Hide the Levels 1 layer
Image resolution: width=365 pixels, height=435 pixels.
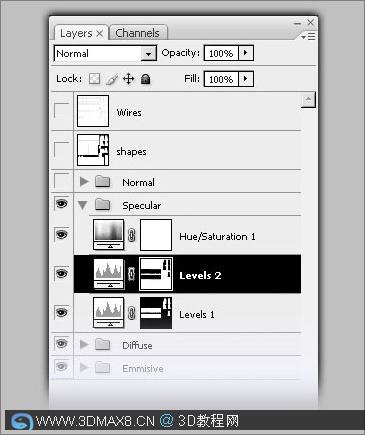[x=62, y=313]
